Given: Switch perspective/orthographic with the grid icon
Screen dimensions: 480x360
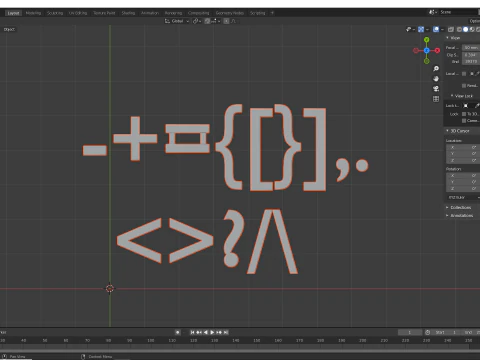Looking at the screenshot, I should click(x=436, y=99).
